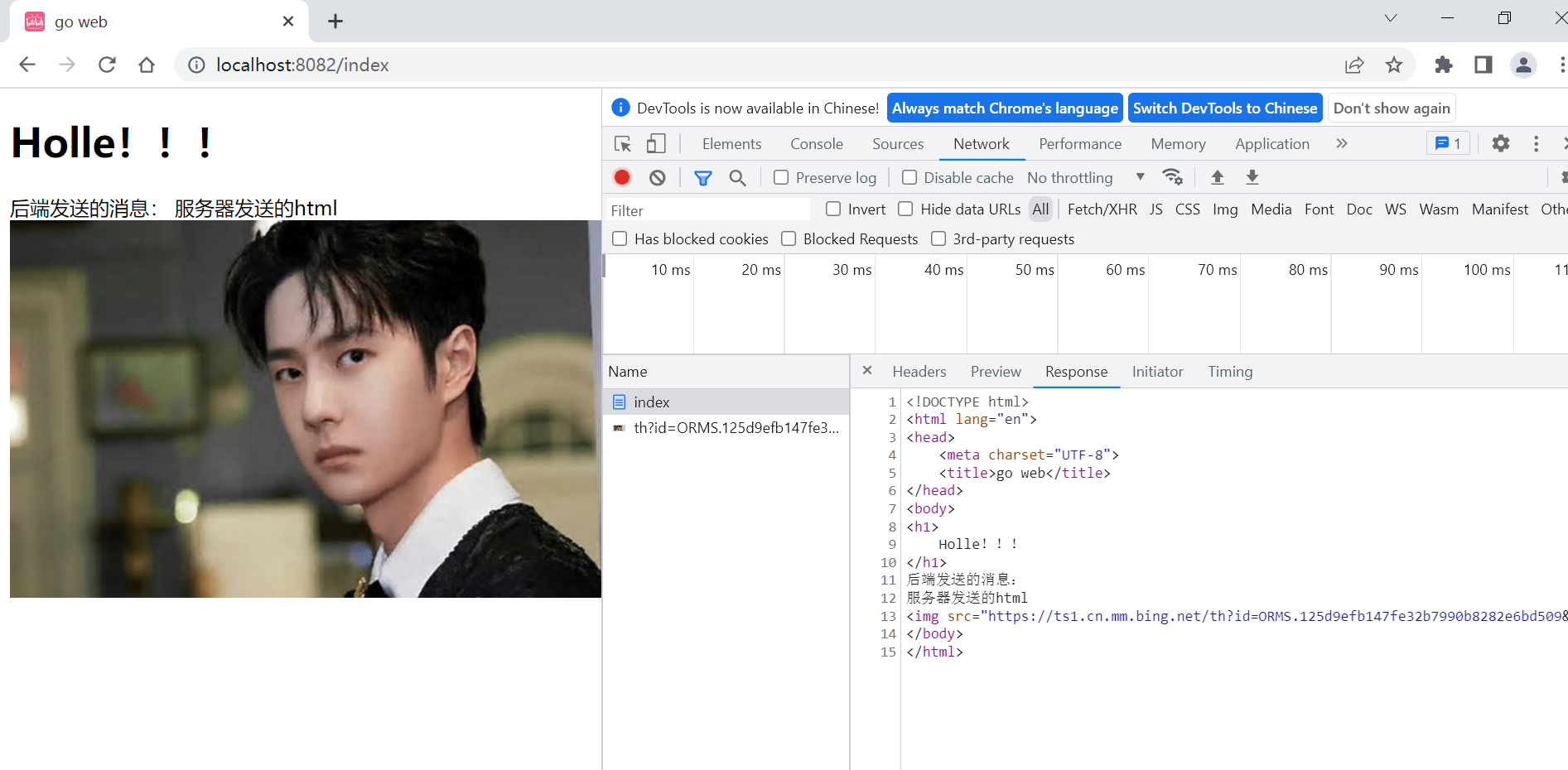The height and width of the screenshot is (770, 1568).
Task: Tick the Invert filter checkbox
Action: pyautogui.click(x=833, y=209)
